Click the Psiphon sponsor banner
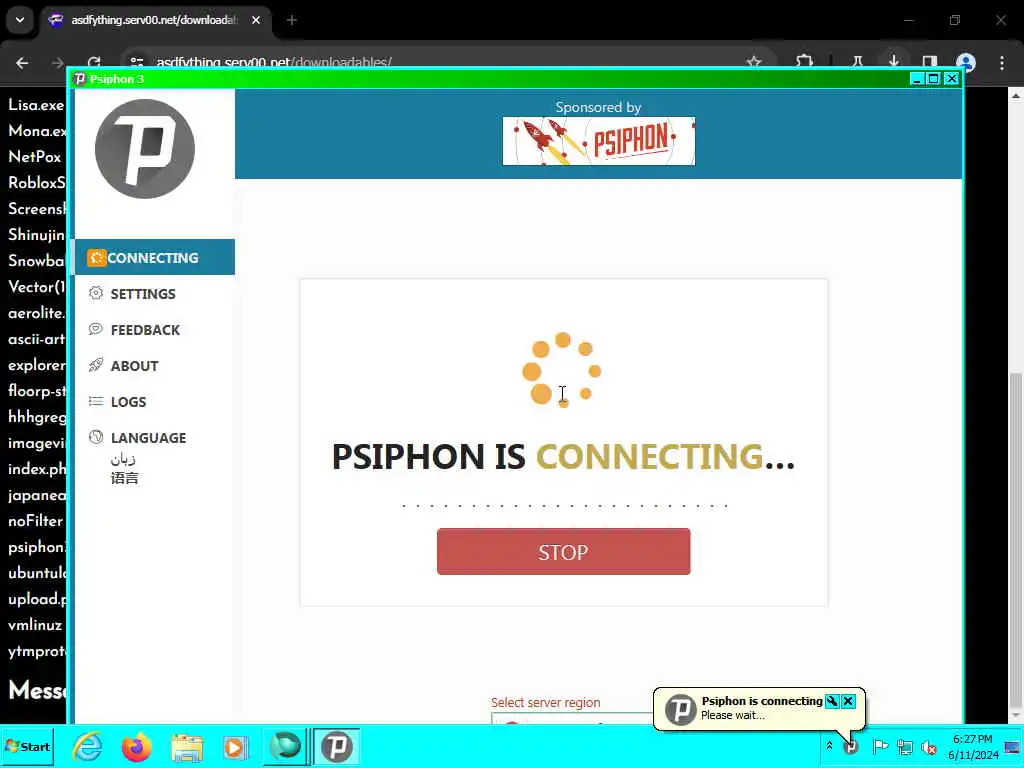 599,141
